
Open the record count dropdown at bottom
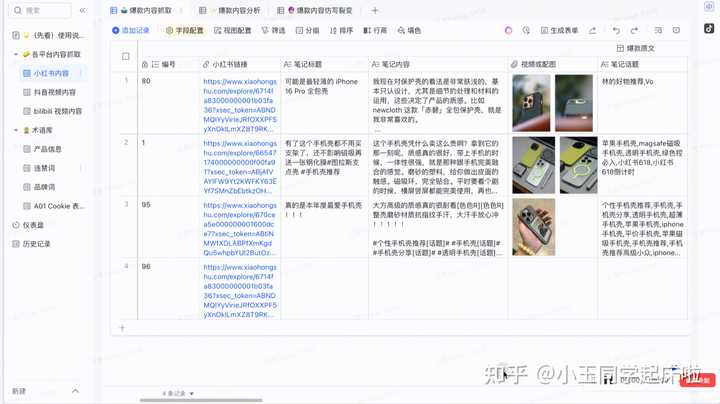pyautogui.click(x=178, y=393)
